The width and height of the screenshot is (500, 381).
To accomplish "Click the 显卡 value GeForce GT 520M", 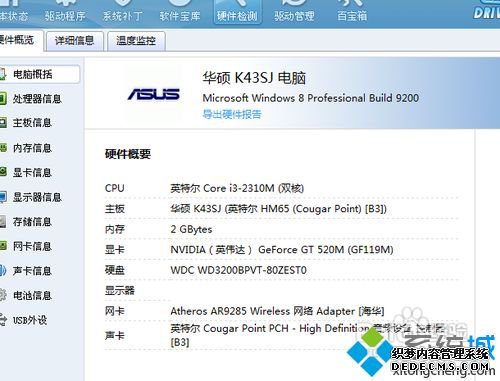I will point(282,250).
